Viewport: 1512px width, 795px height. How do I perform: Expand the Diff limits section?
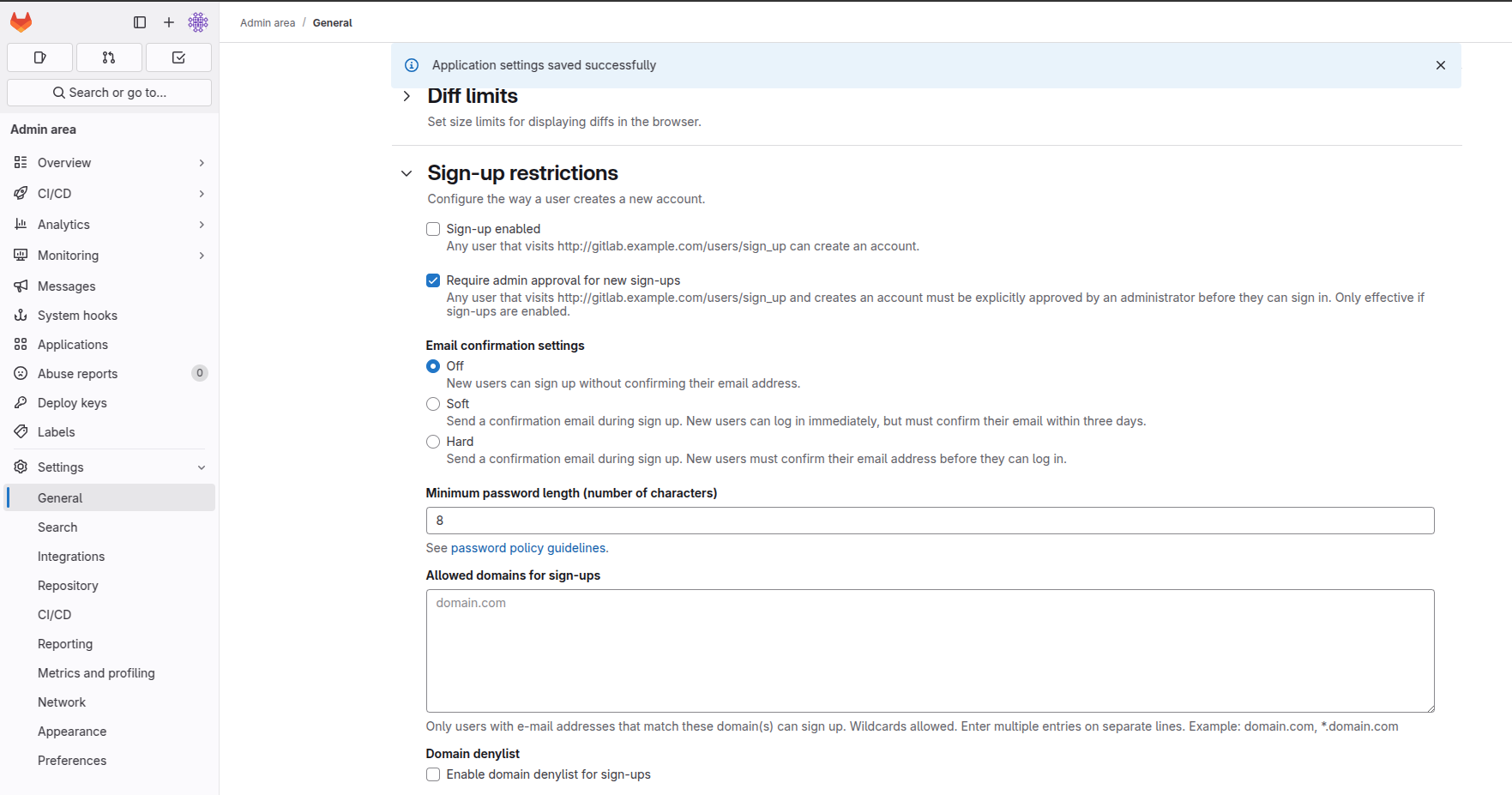[407, 96]
